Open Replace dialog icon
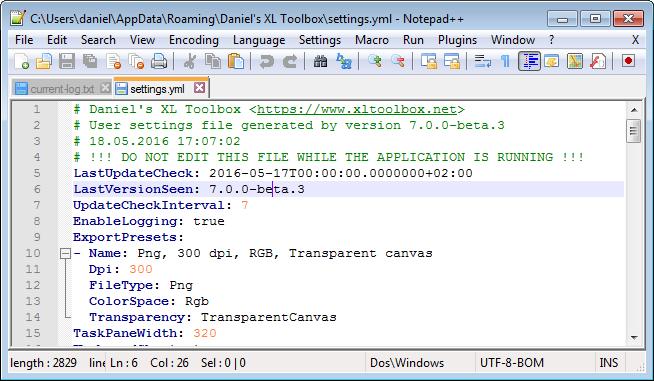Viewport: 654px width, 381px height. 344,62
